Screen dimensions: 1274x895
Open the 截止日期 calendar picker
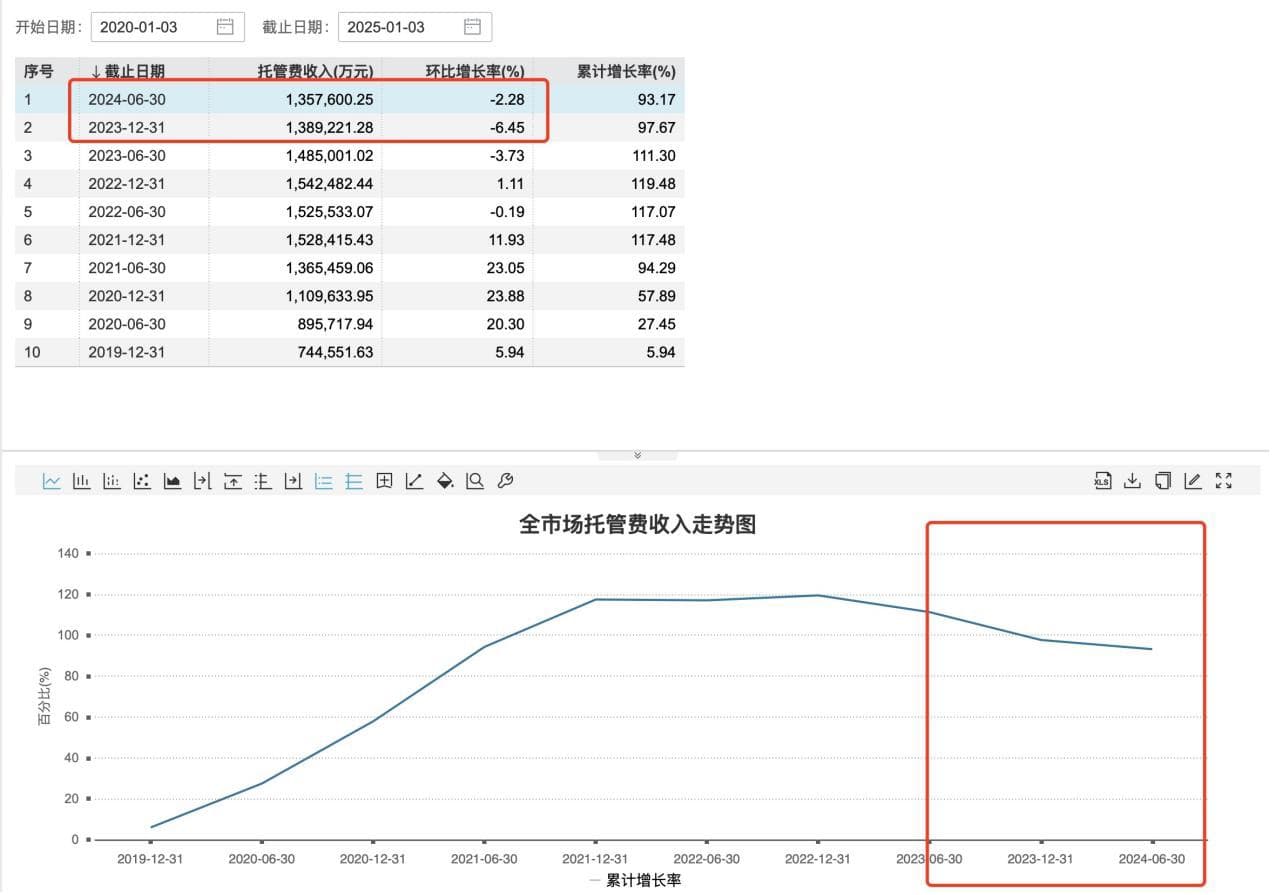point(472,27)
